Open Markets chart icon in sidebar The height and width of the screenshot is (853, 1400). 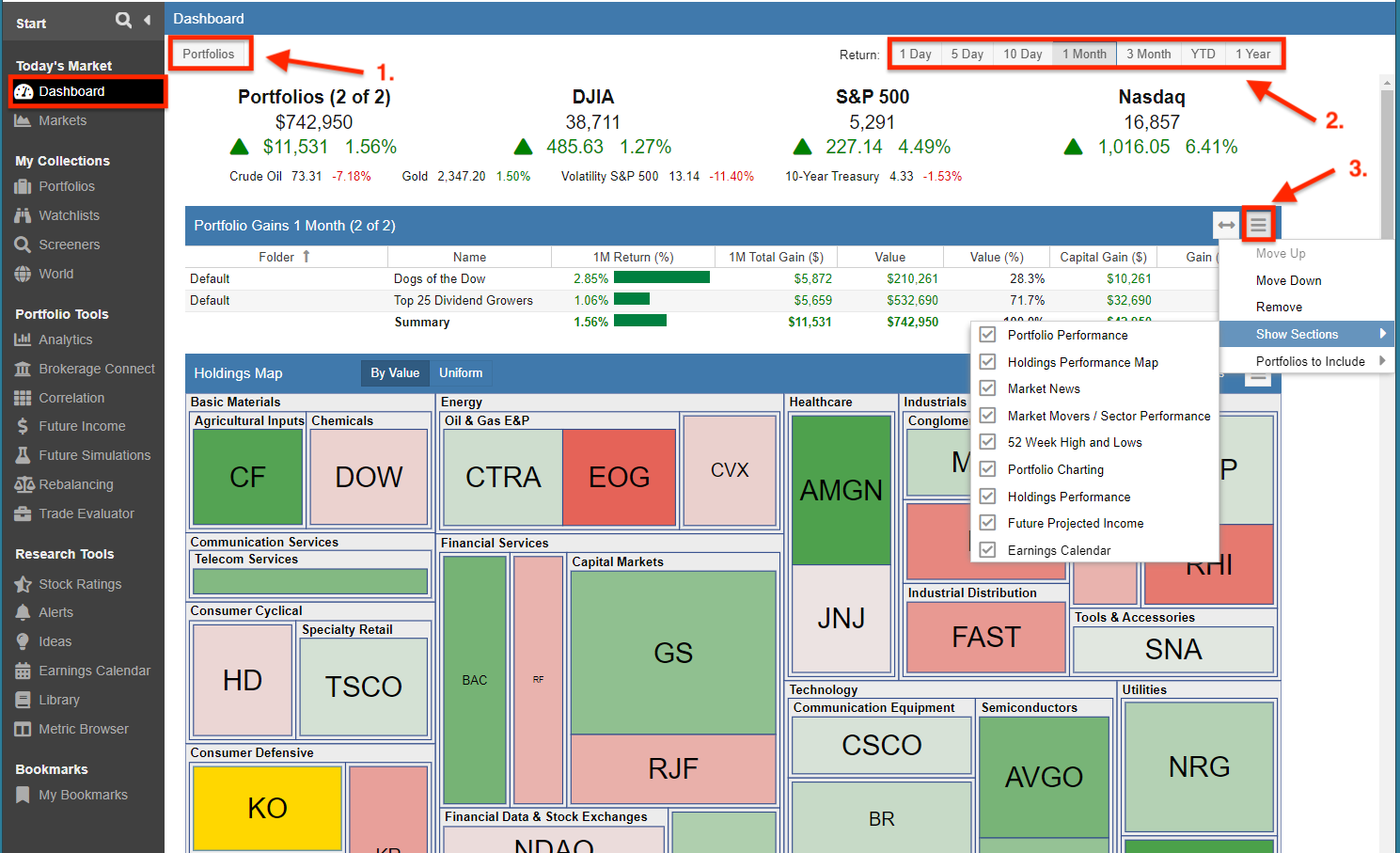tap(23, 120)
